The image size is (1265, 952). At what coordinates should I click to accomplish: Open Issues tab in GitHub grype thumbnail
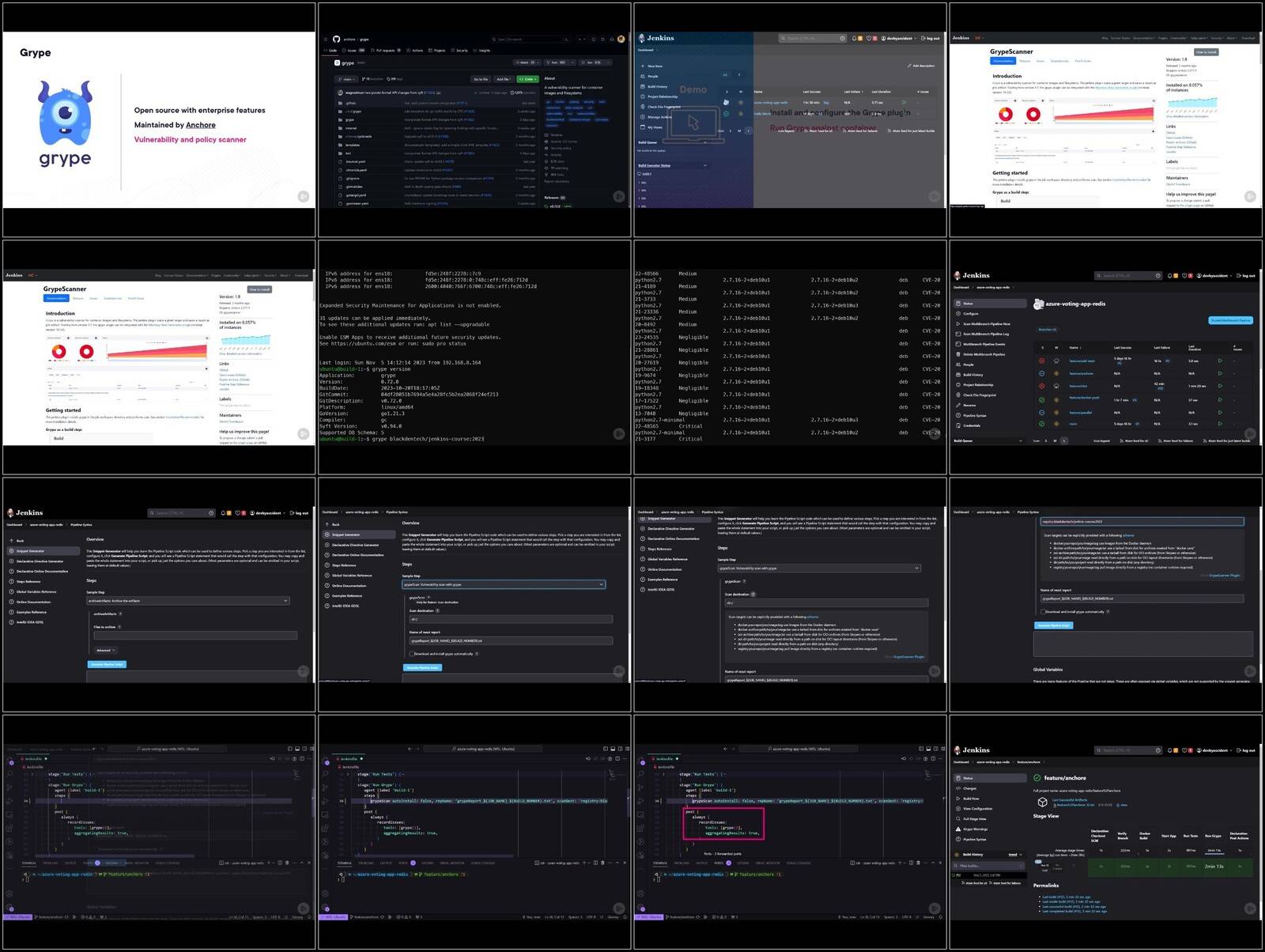pyautogui.click(x=353, y=51)
